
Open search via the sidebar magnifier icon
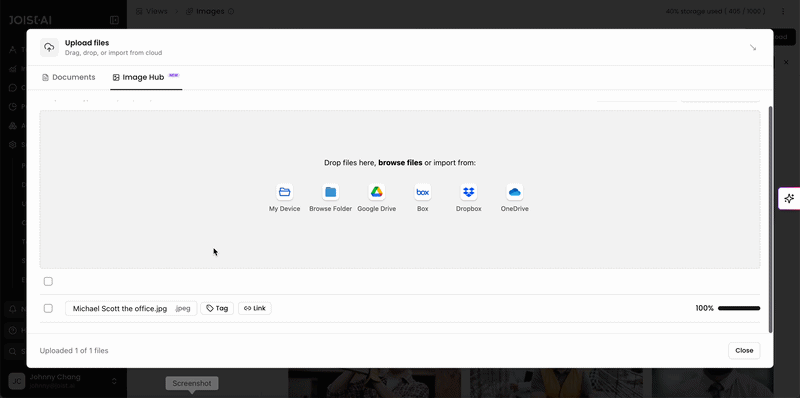13,351
